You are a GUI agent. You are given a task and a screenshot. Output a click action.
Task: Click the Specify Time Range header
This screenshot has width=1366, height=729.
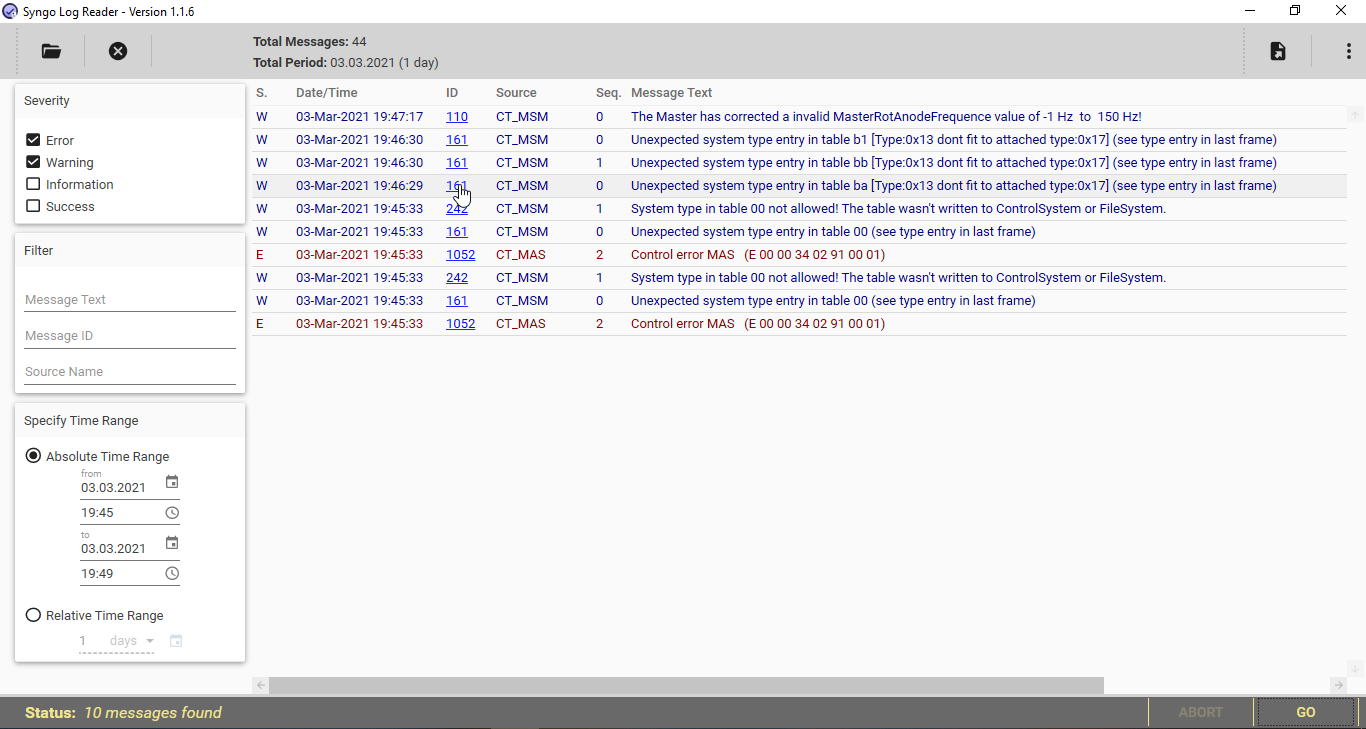tap(130, 421)
